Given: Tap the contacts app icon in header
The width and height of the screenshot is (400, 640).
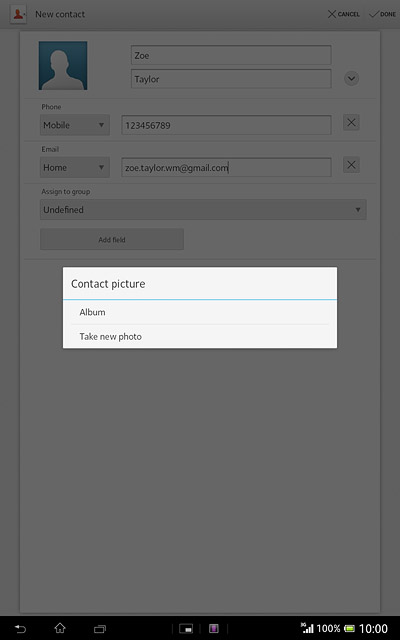Looking at the screenshot, I should (x=18, y=14).
